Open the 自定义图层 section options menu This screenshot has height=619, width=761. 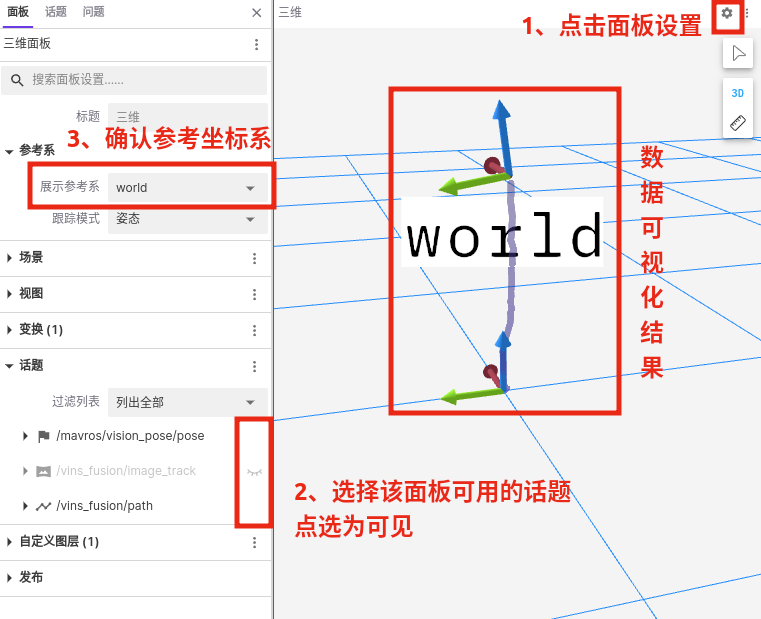tap(254, 542)
